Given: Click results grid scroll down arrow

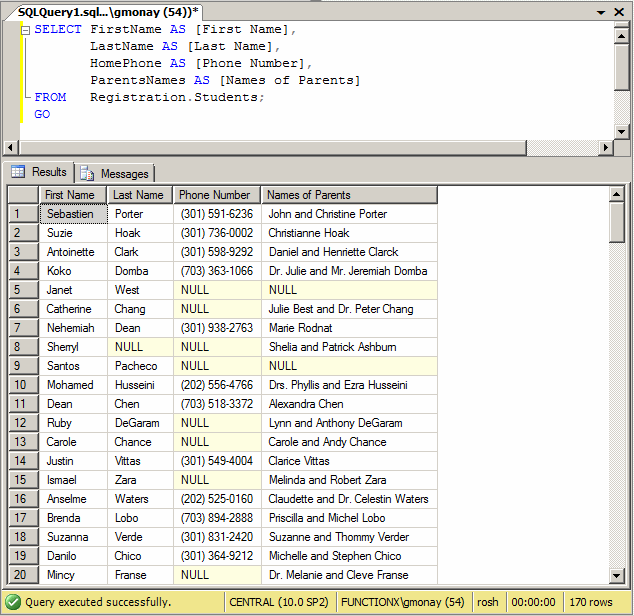Looking at the screenshot, I should point(616,576).
